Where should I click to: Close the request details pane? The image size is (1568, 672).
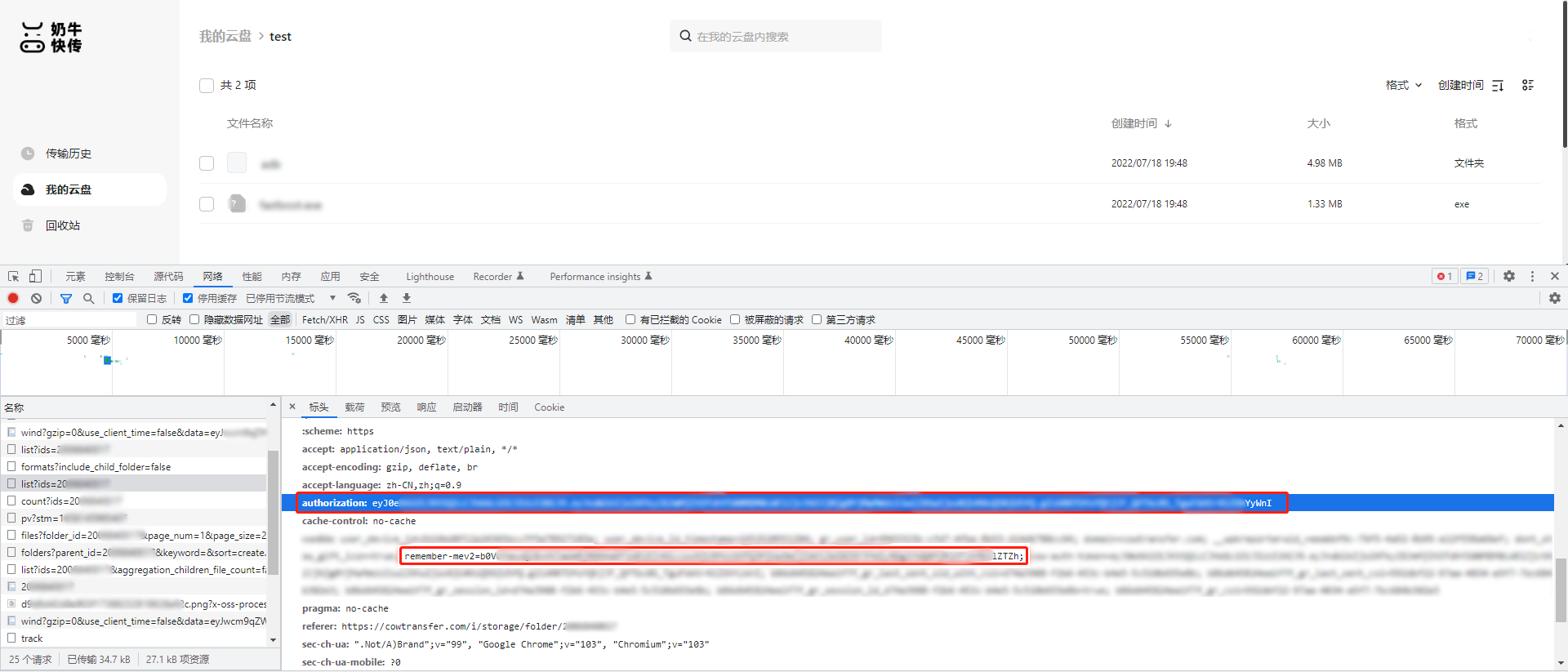coord(292,407)
